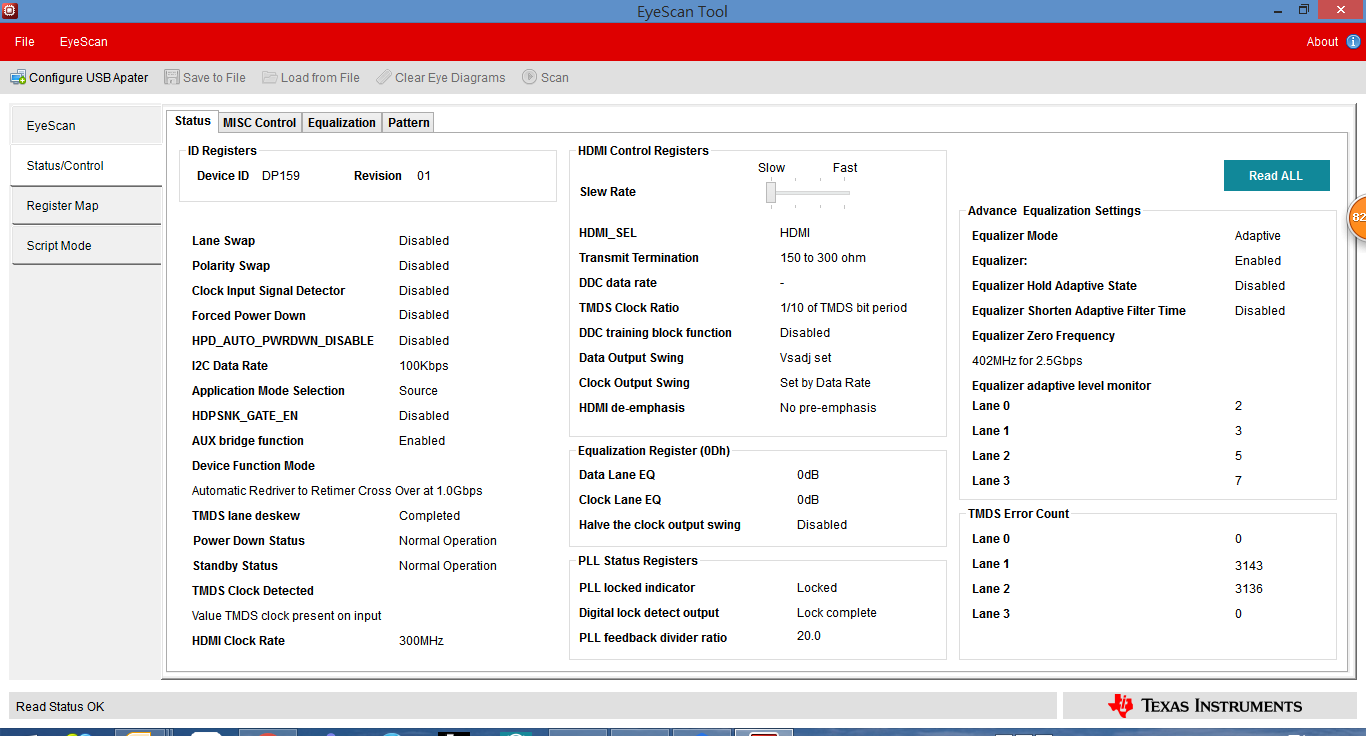Click the TMDS Error Count Lane 1 value '3143'
The image size is (1366, 736).
click(x=1249, y=566)
